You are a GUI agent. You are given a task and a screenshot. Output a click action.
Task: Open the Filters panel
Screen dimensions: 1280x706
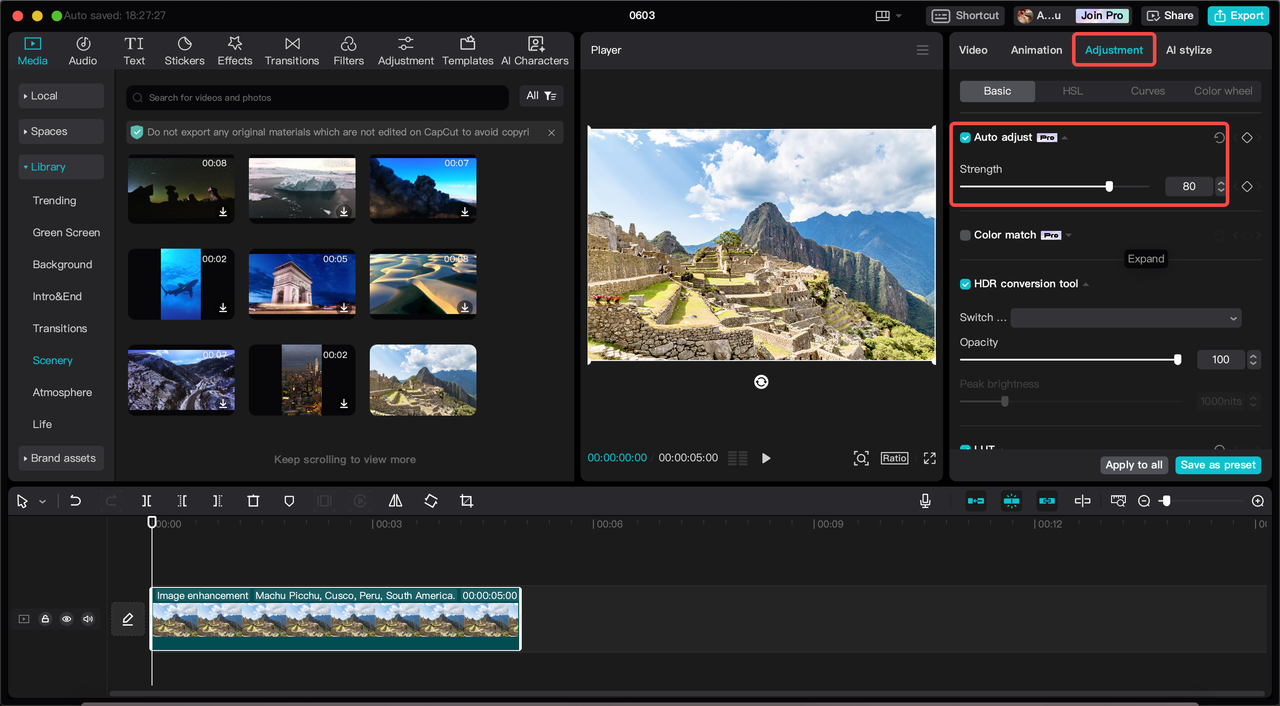pyautogui.click(x=348, y=51)
